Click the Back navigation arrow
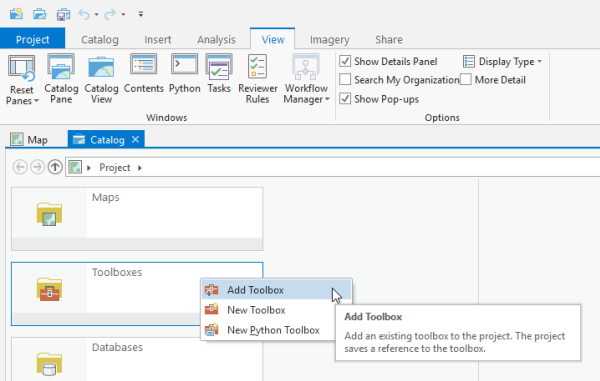Viewport: 600px width, 381px height. click(x=20, y=167)
